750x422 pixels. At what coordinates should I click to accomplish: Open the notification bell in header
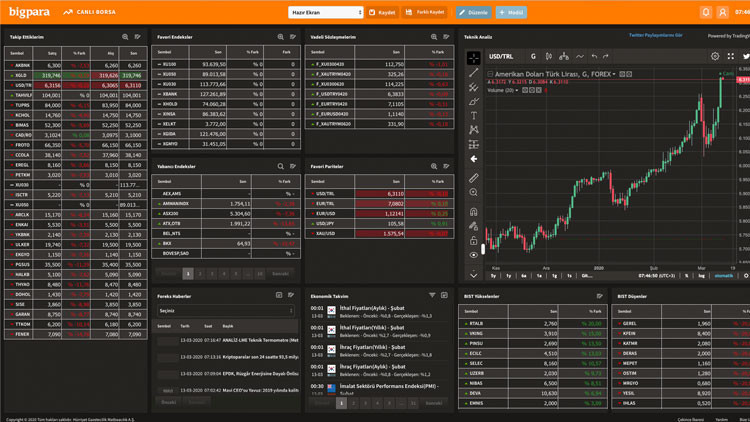pyautogui.click(x=706, y=12)
